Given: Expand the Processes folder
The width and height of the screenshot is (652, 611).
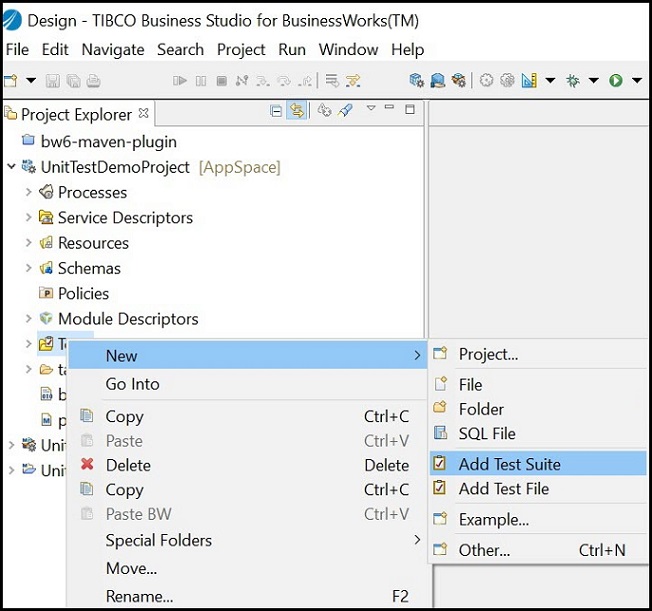Looking at the screenshot, I should tap(28, 192).
